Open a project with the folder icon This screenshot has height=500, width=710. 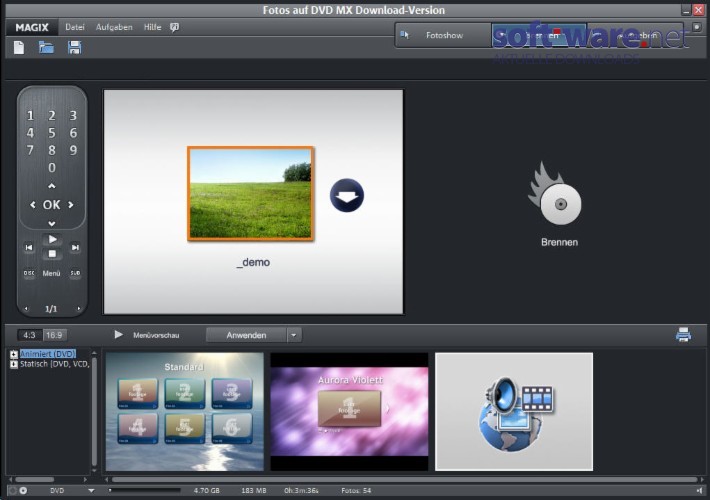coord(46,48)
